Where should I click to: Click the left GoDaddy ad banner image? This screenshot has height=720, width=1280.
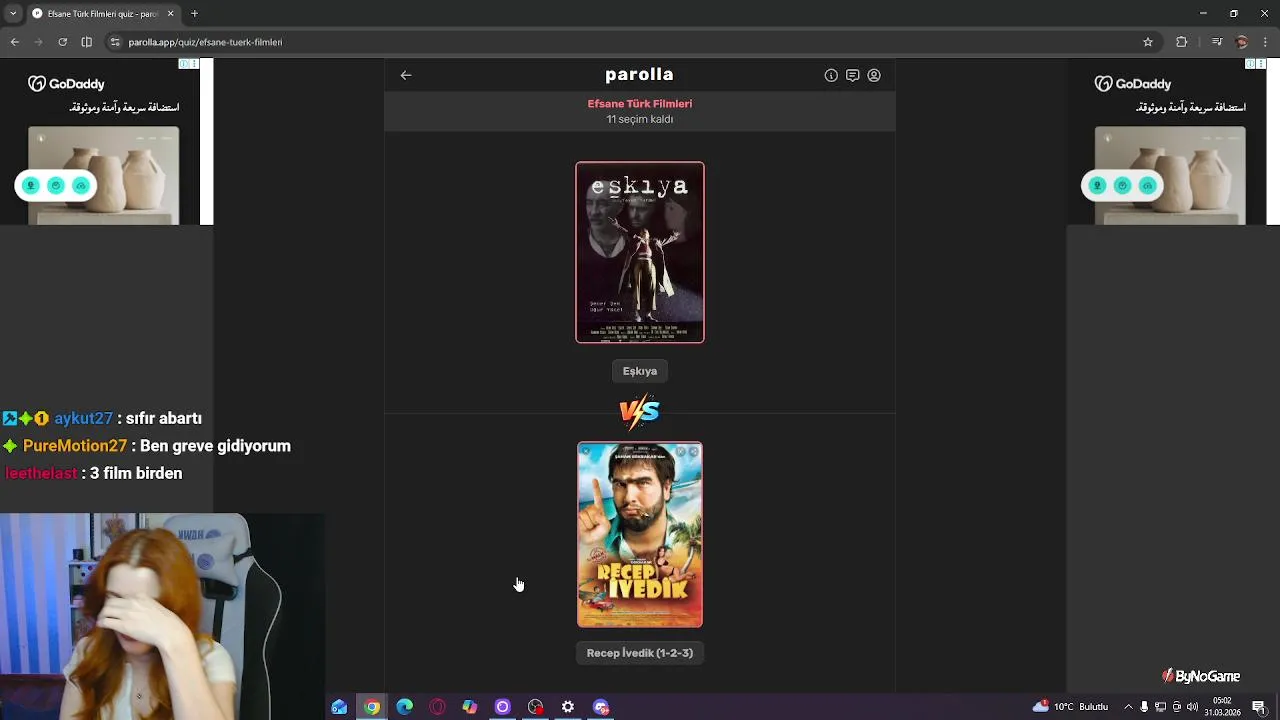(x=103, y=175)
